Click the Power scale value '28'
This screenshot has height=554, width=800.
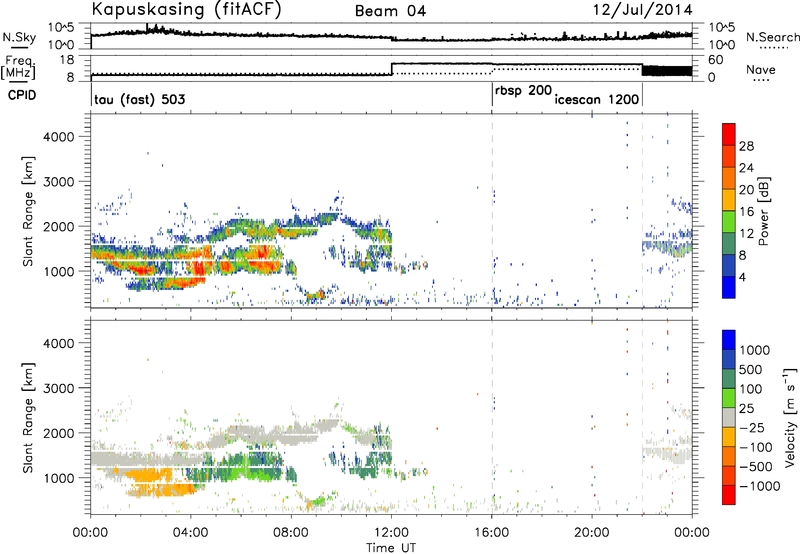[x=746, y=146]
